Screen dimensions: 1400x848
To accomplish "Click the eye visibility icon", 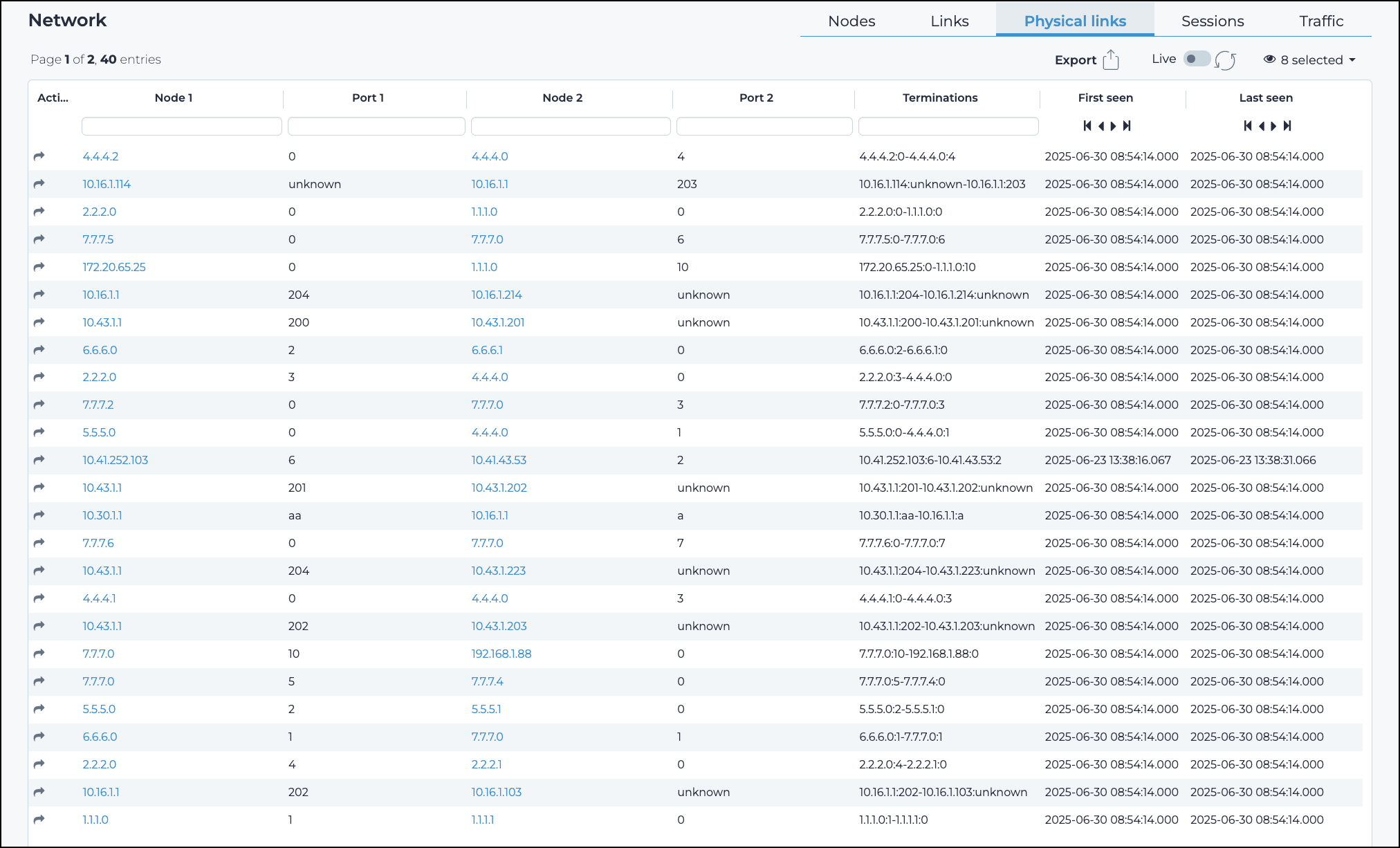I will (x=1269, y=59).
